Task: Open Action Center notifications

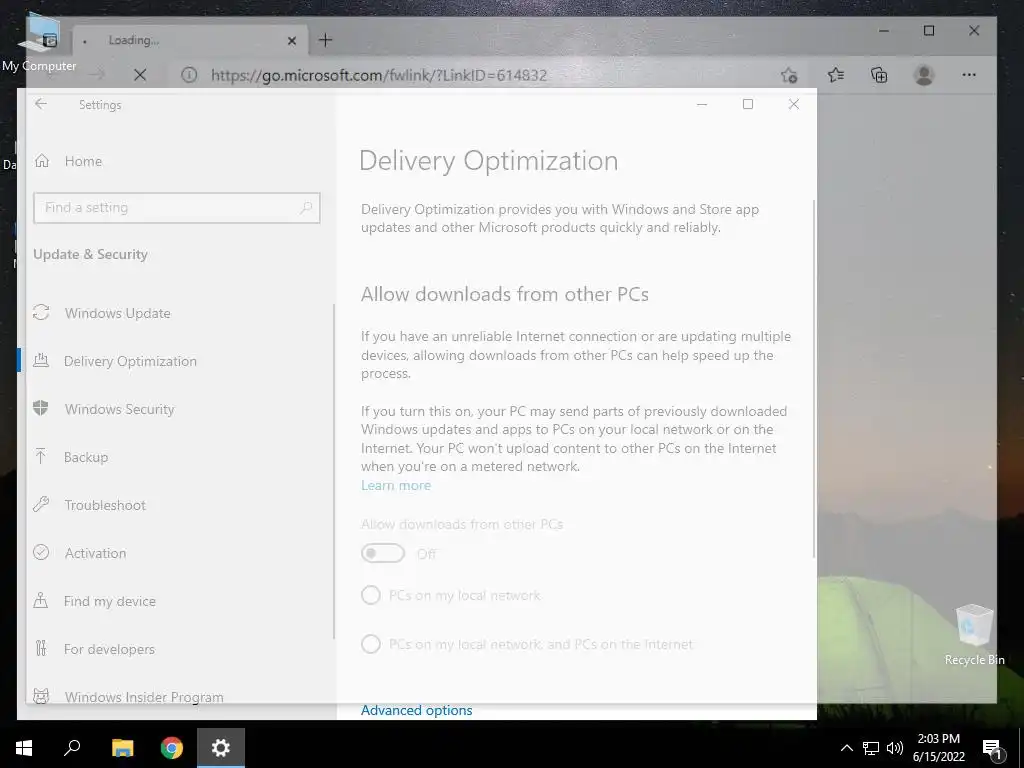Action: coord(993,748)
